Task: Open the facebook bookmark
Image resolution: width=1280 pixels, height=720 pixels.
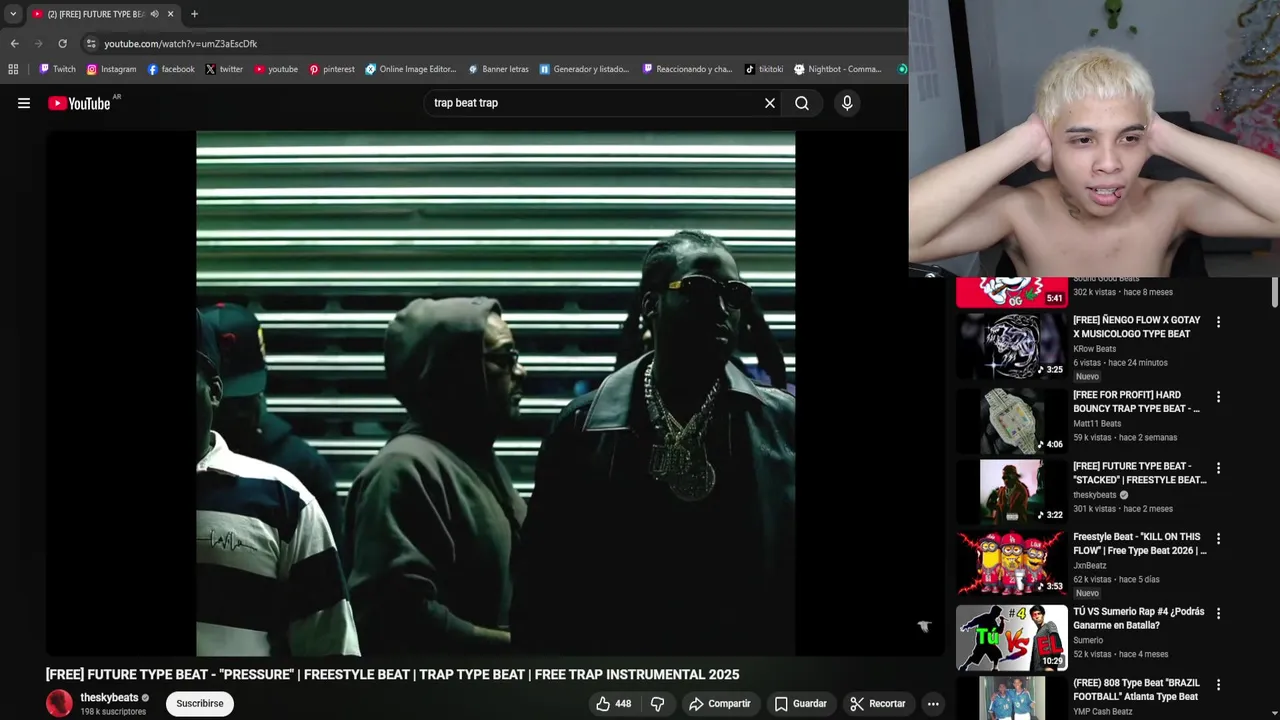Action: point(171,69)
